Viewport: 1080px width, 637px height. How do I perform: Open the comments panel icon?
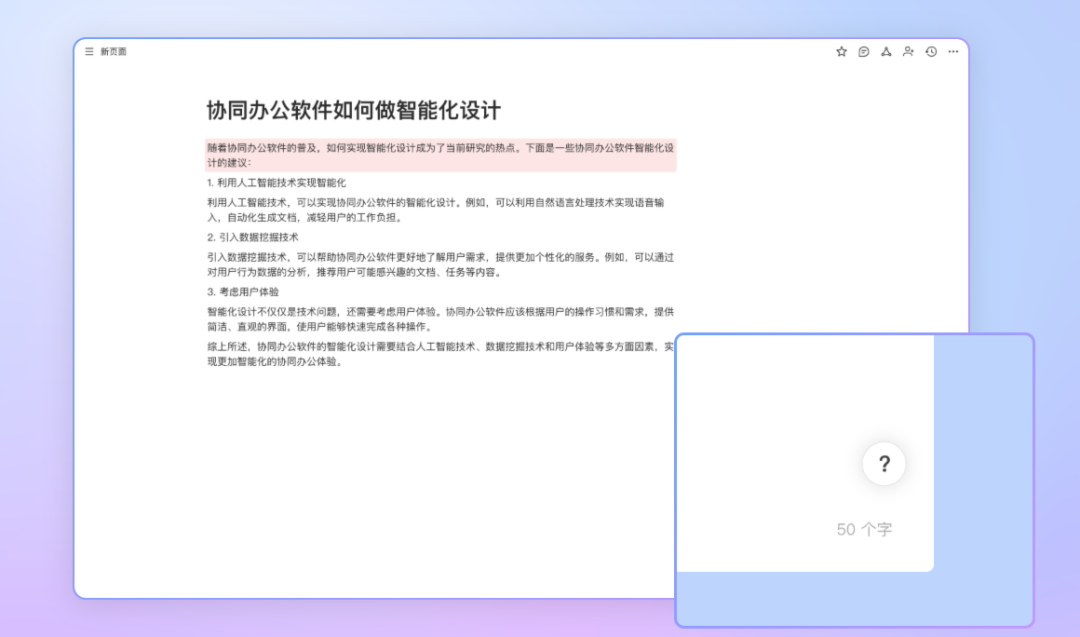tap(864, 52)
